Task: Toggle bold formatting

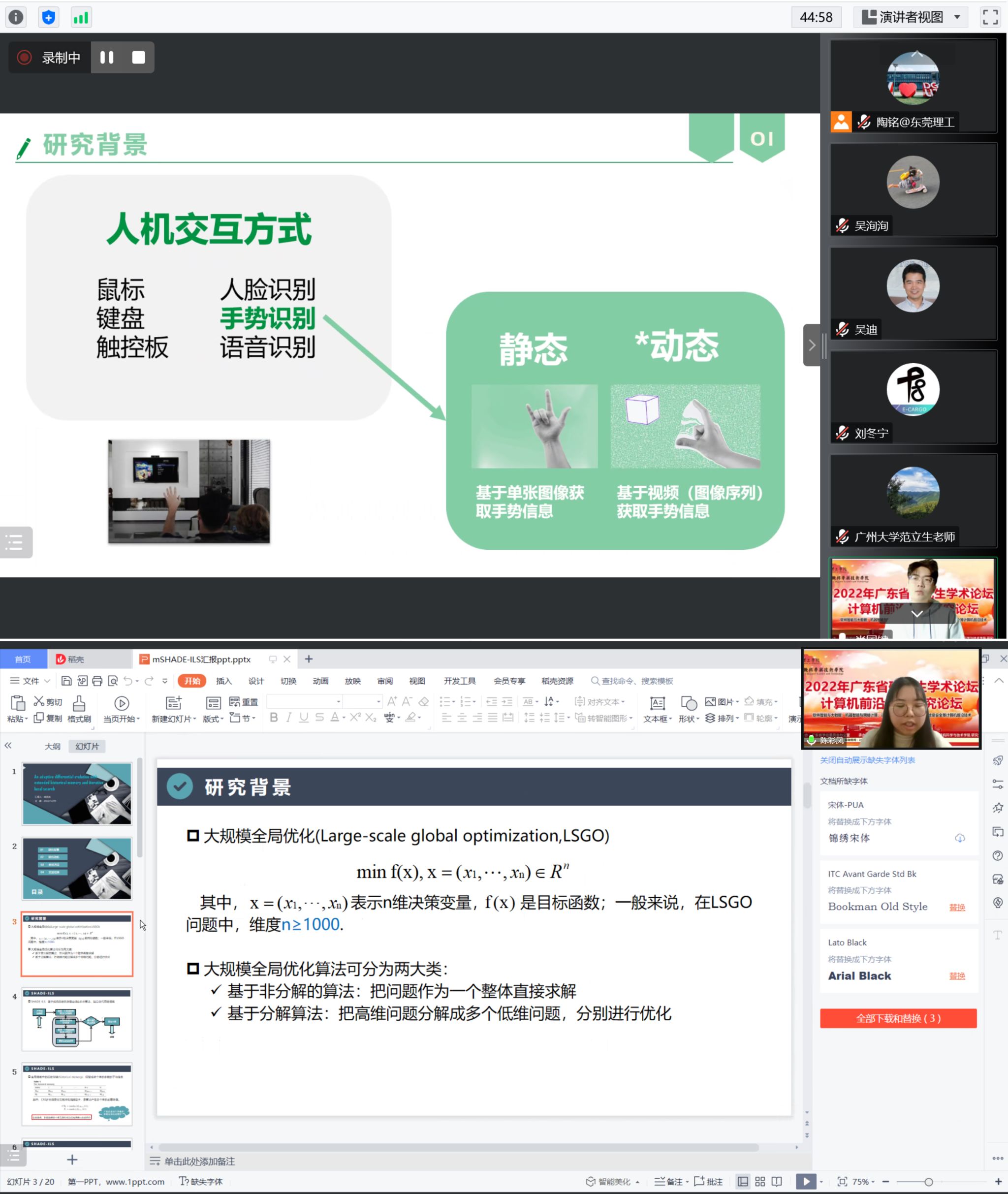Action: tap(274, 718)
